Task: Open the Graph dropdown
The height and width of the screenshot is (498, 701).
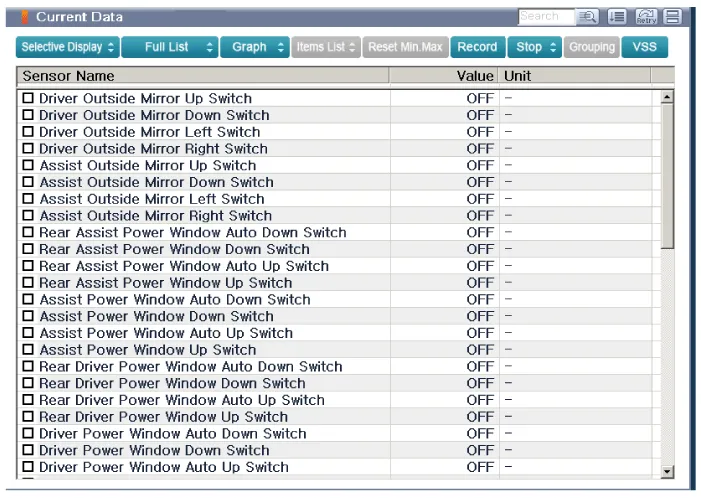Action: (256, 47)
